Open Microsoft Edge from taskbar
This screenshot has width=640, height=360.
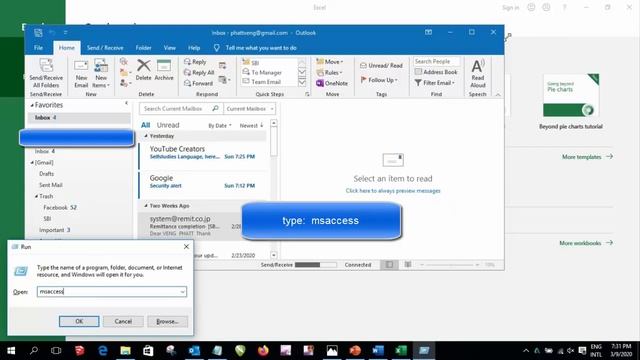pyautogui.click(x=102, y=351)
